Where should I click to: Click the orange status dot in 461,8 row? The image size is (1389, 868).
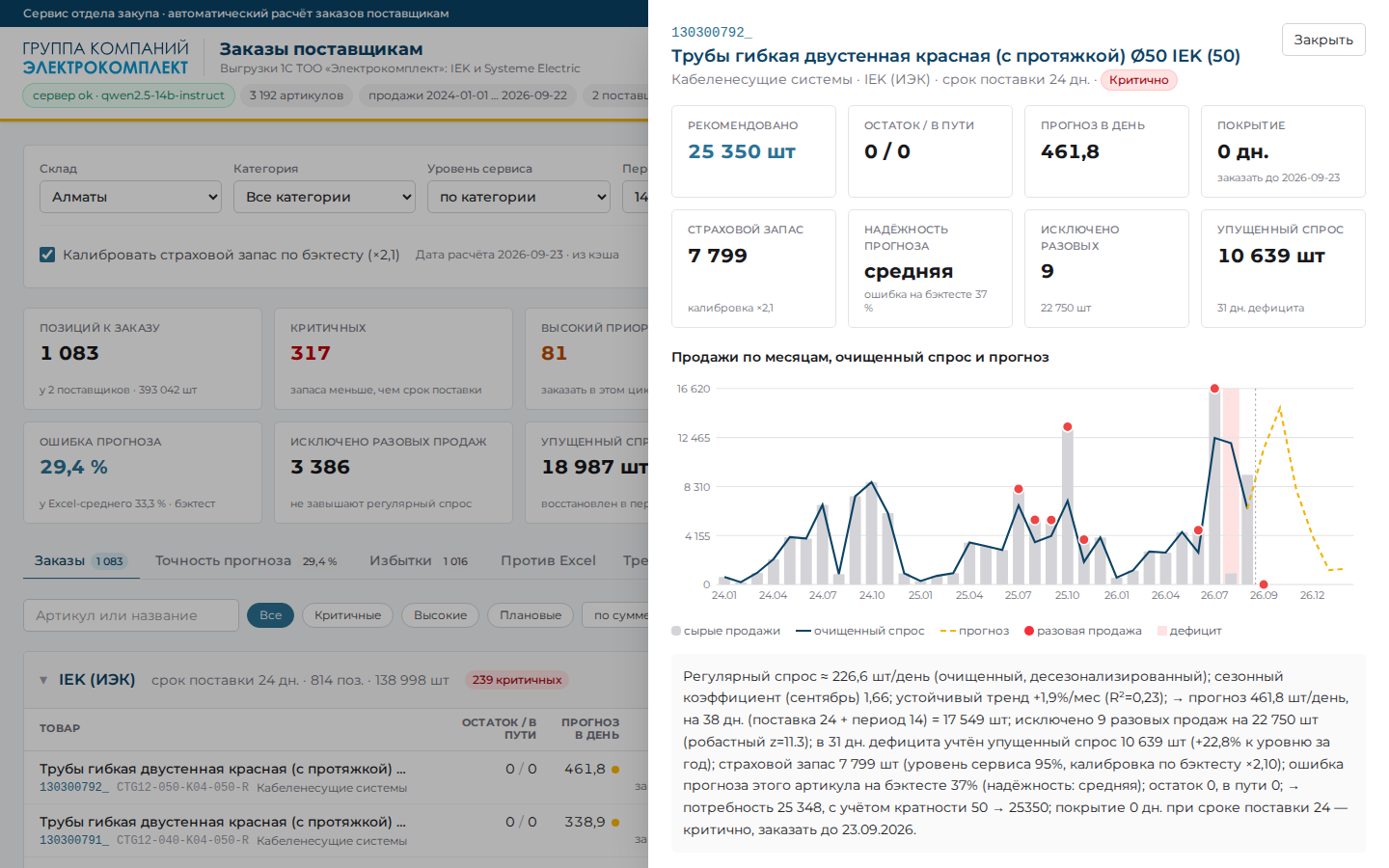tap(615, 770)
